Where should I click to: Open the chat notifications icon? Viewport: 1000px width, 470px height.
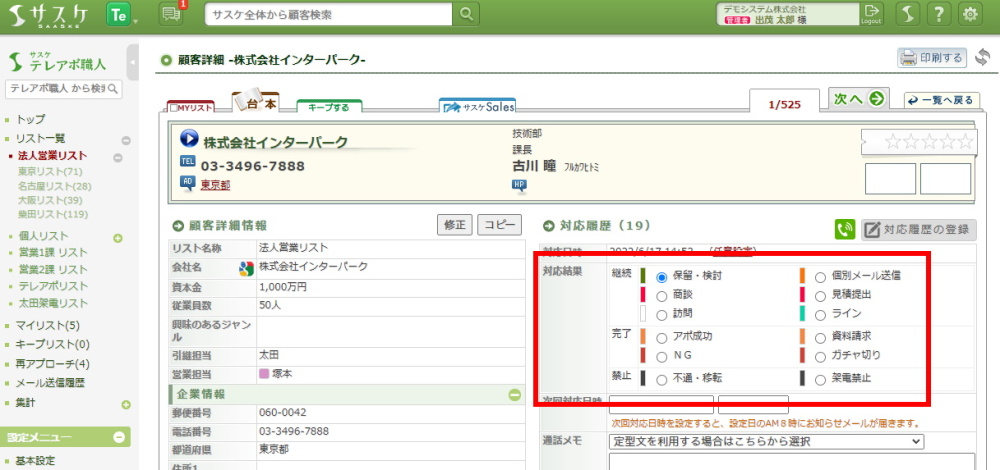click(171, 14)
